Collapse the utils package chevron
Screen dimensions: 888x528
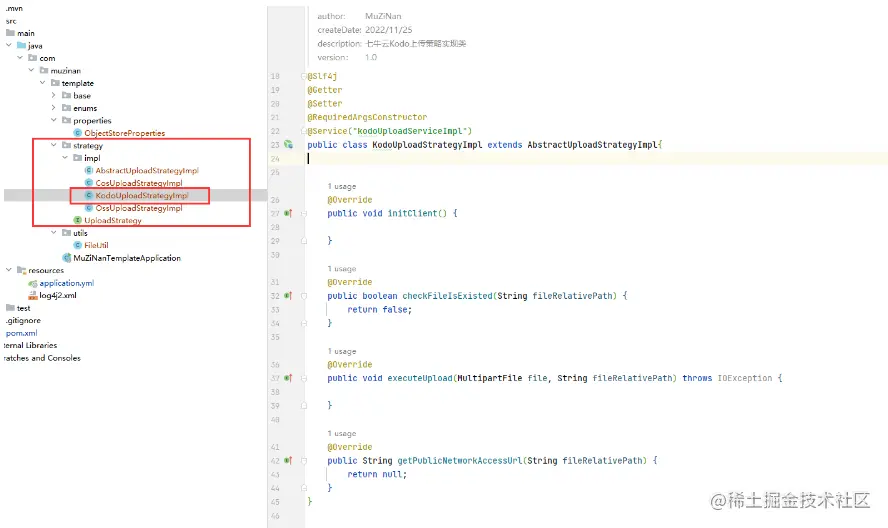[x=54, y=232]
